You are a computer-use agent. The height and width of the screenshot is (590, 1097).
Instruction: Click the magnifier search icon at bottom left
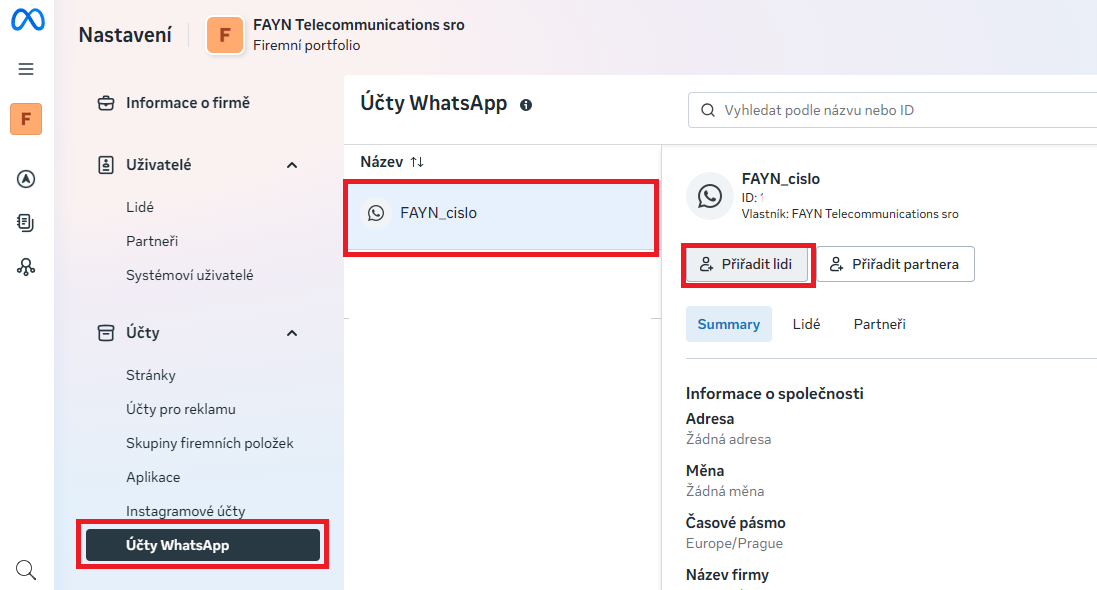click(x=27, y=570)
